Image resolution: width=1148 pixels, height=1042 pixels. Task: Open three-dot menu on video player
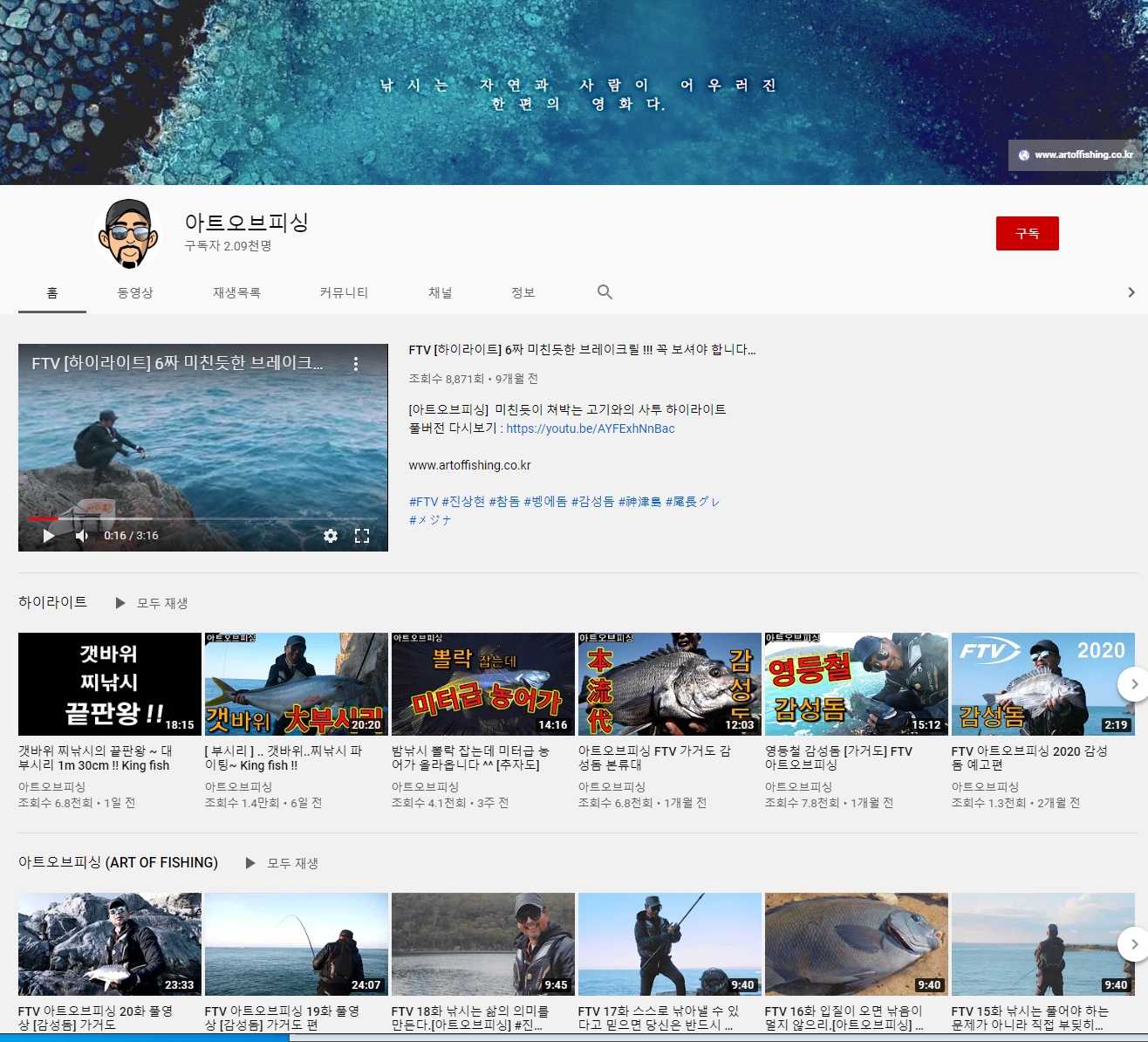click(x=356, y=364)
